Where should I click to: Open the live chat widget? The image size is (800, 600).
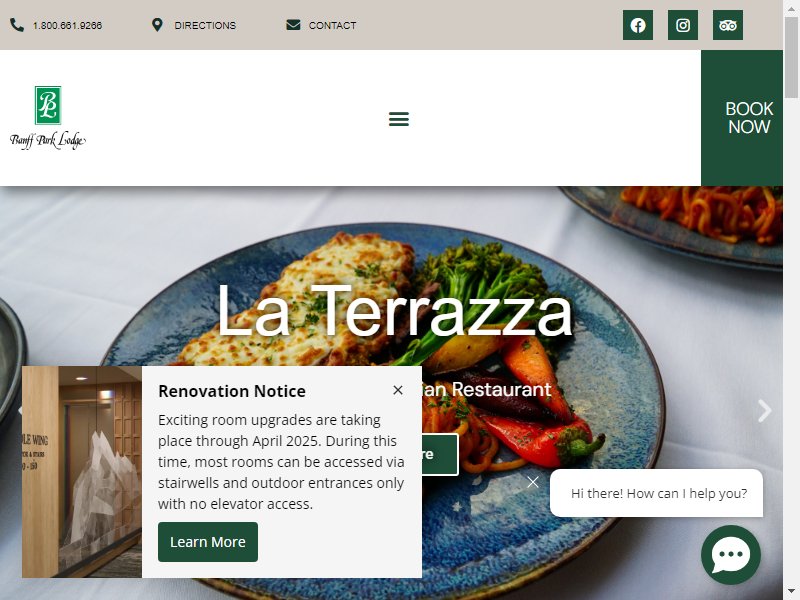point(731,555)
